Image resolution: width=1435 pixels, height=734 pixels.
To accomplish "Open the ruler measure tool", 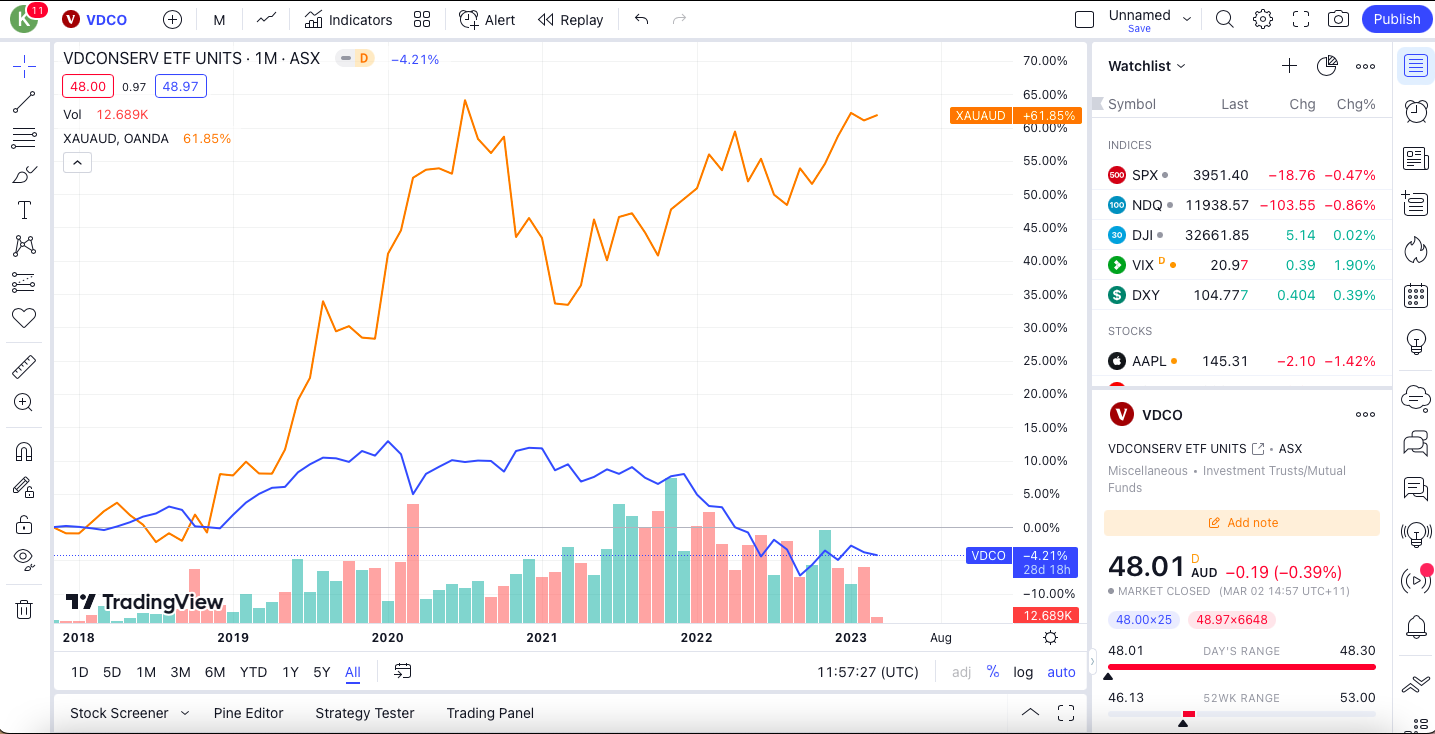I will click(x=24, y=367).
